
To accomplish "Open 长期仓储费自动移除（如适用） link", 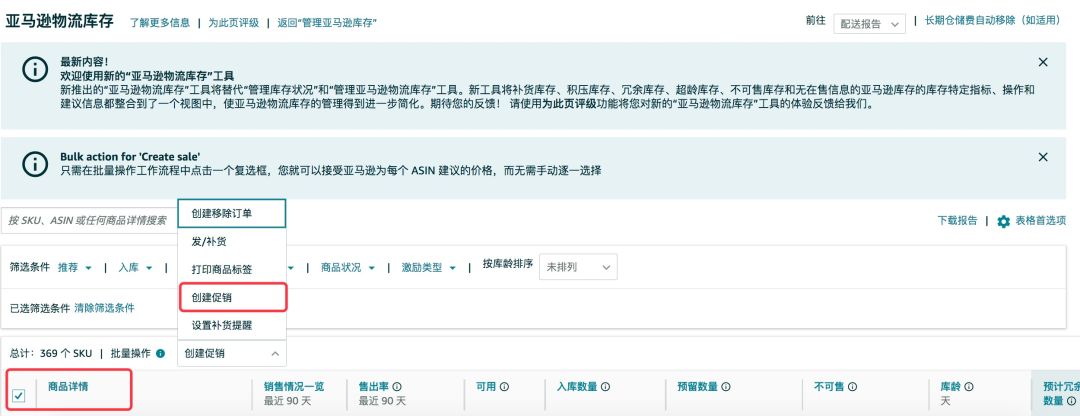I will pos(993,20).
